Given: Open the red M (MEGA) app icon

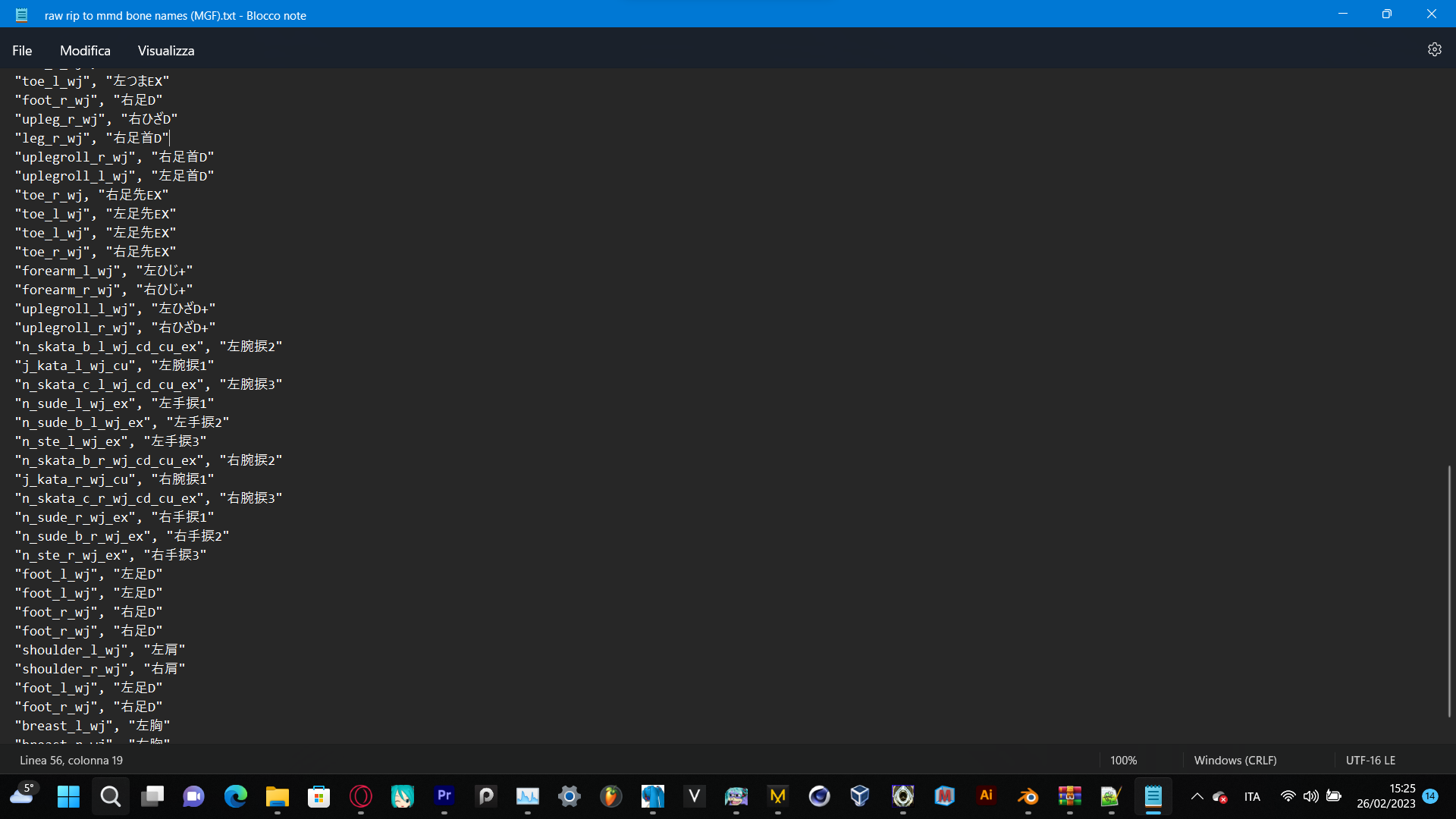Looking at the screenshot, I should point(945,796).
